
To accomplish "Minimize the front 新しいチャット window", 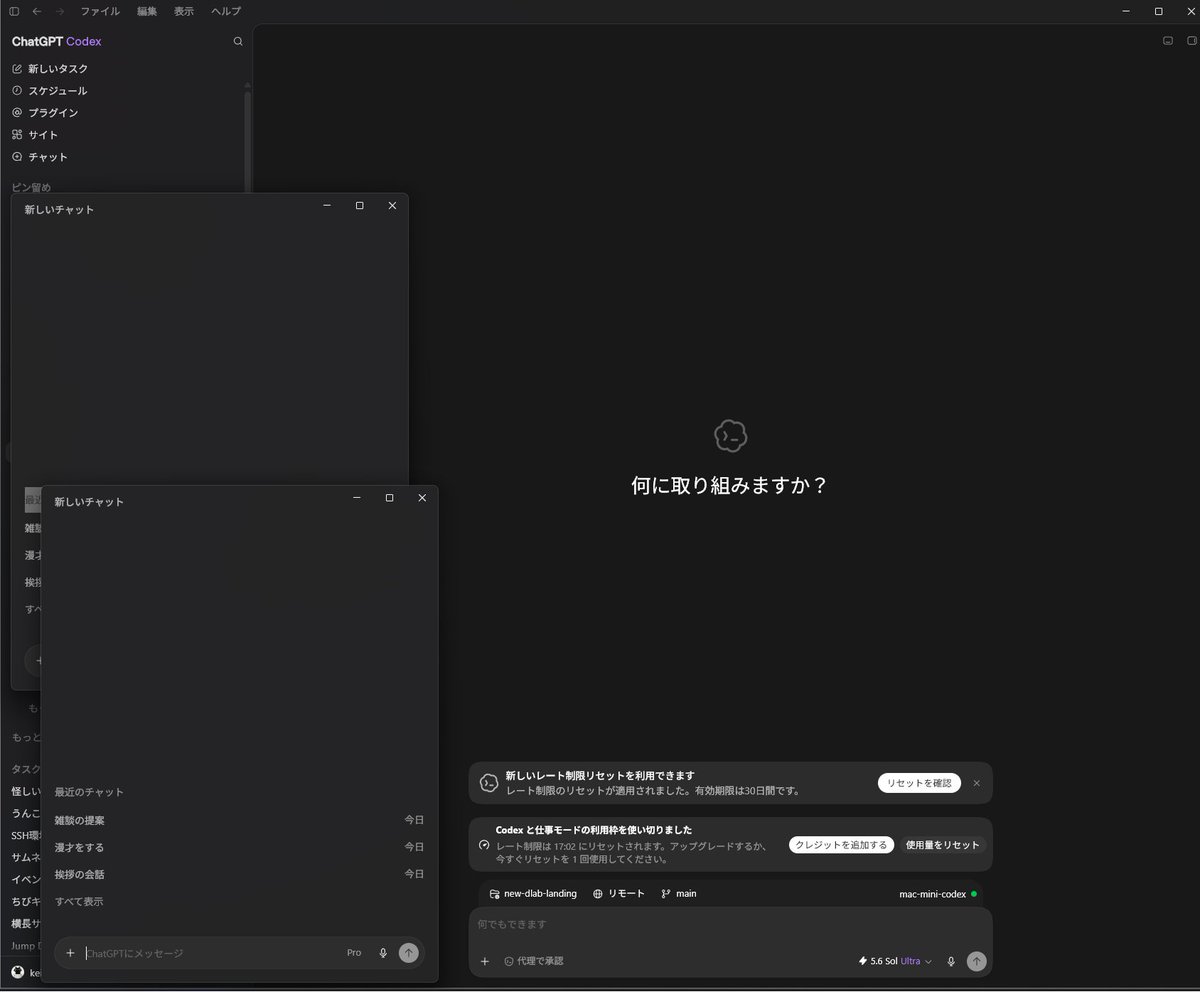I will click(x=357, y=498).
